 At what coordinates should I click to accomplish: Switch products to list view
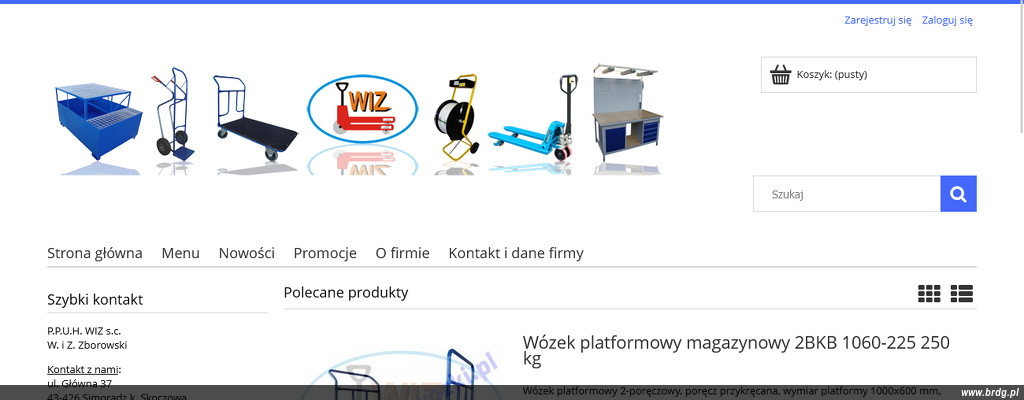(961, 293)
